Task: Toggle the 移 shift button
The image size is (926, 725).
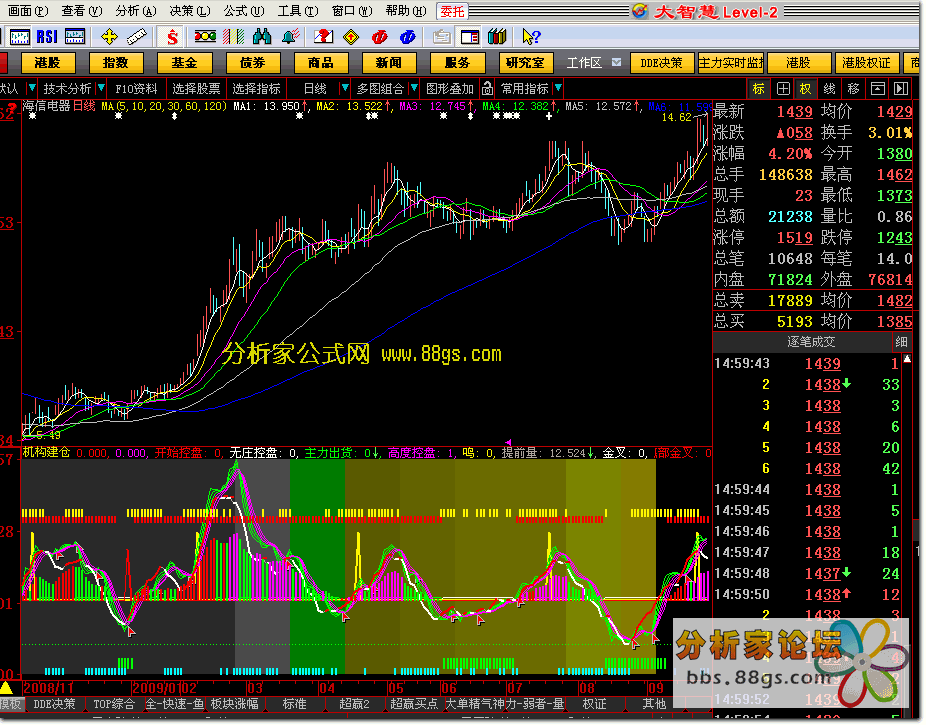Action: [x=853, y=89]
